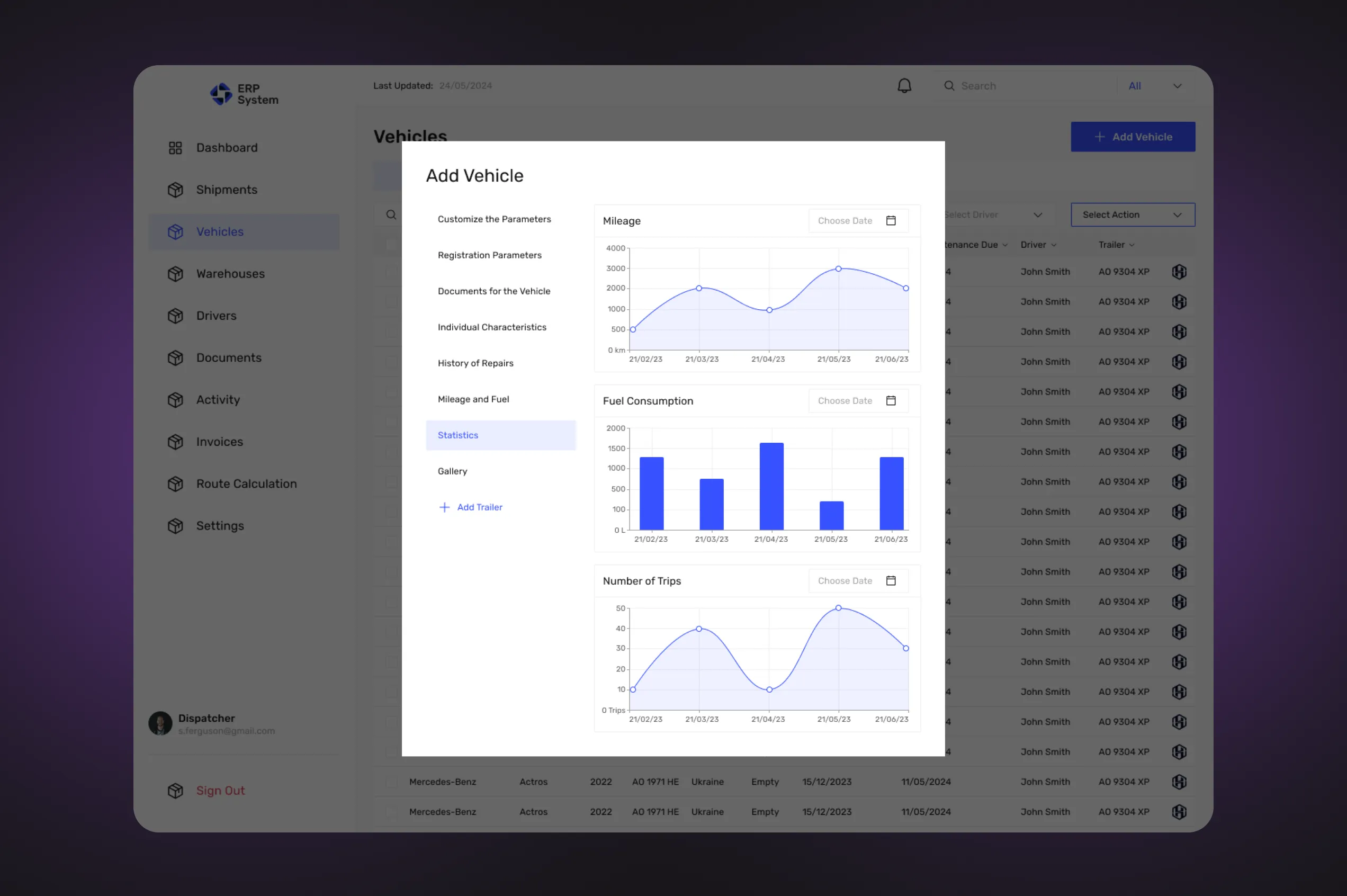1347x896 pixels.
Task: Click into the top Search field
Action: click(x=1028, y=86)
